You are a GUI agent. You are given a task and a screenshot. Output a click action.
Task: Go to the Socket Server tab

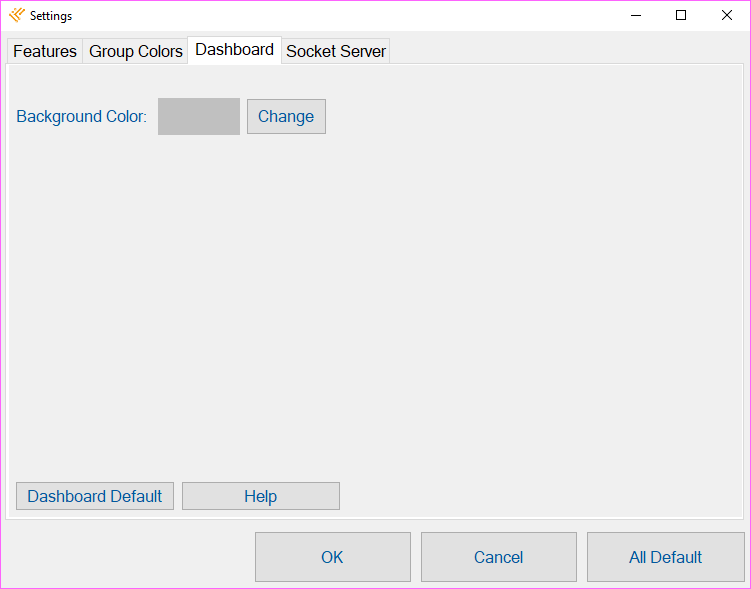point(336,51)
